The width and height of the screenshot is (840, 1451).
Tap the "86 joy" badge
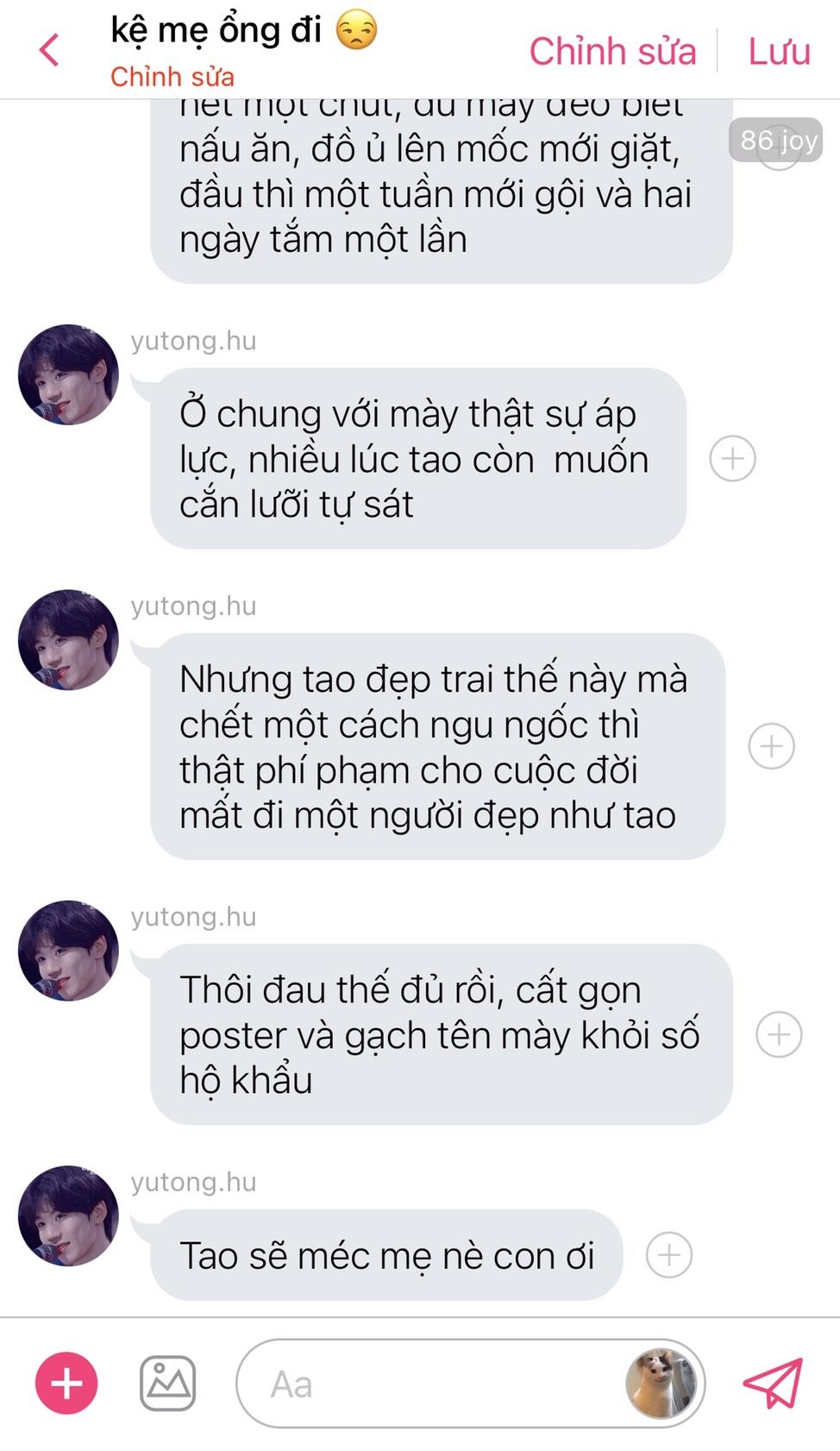pos(776,140)
